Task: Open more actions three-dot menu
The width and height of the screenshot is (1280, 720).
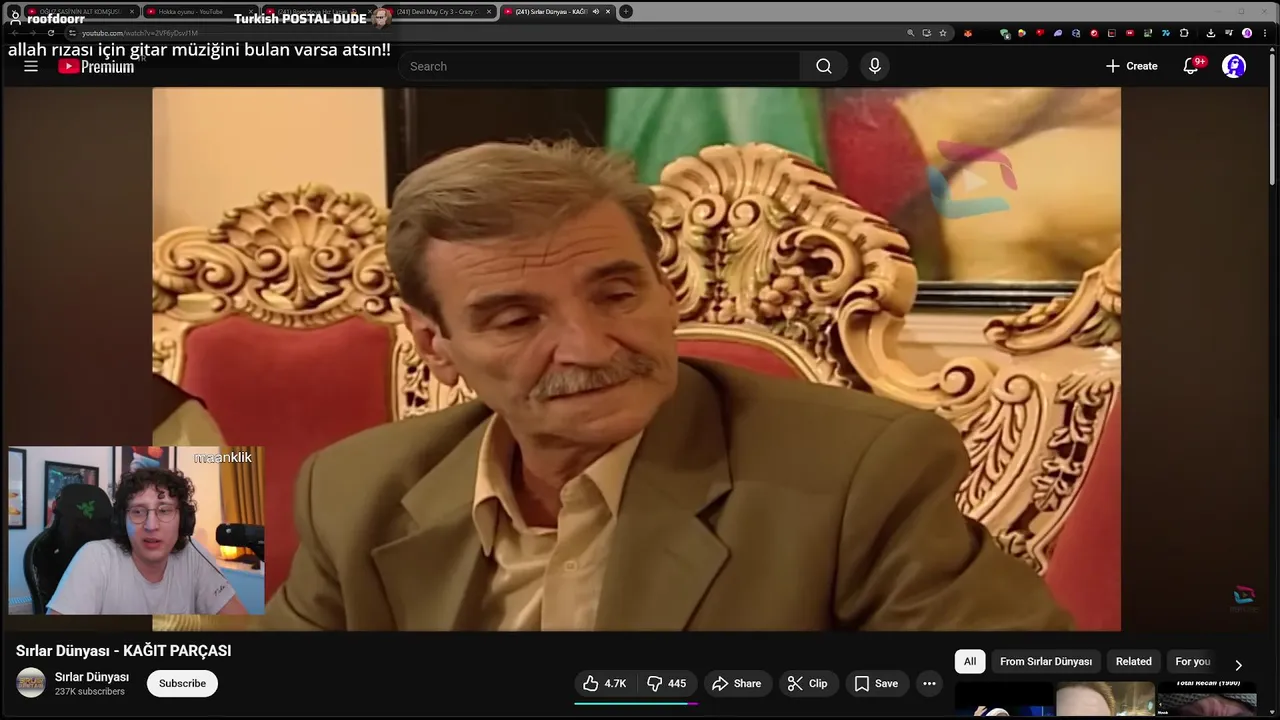Action: point(929,683)
